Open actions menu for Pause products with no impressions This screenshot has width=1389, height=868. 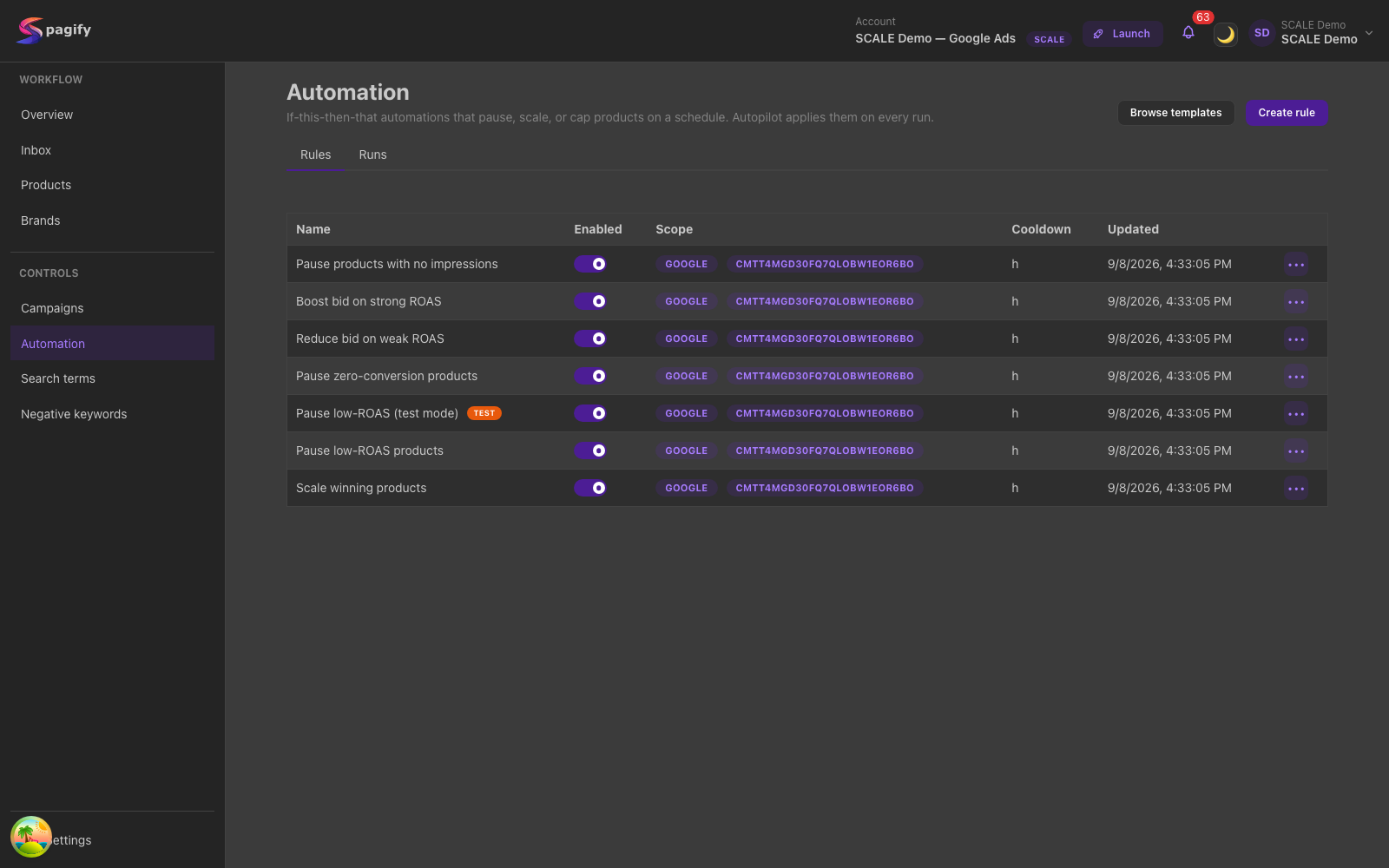tap(1296, 265)
